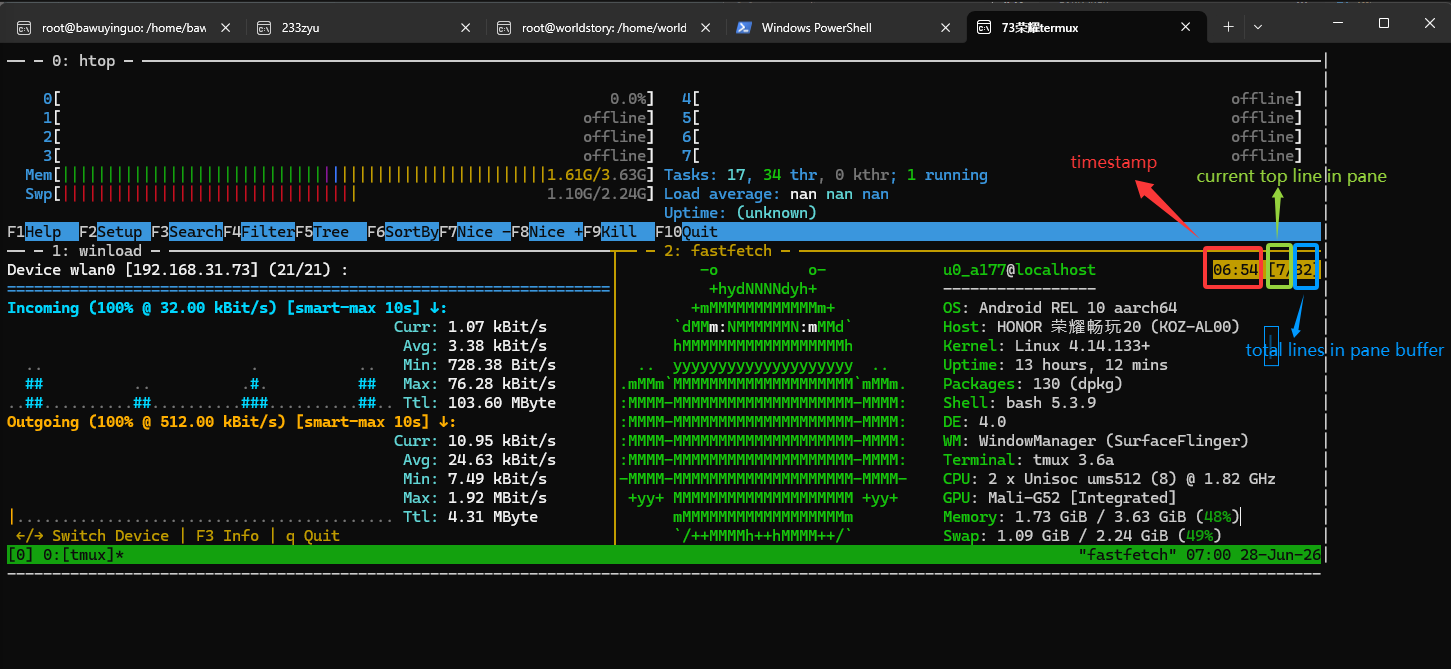Image resolution: width=1451 pixels, height=669 pixels.
Task: Click CPU 7 offline meter row
Action: [x=992, y=156]
